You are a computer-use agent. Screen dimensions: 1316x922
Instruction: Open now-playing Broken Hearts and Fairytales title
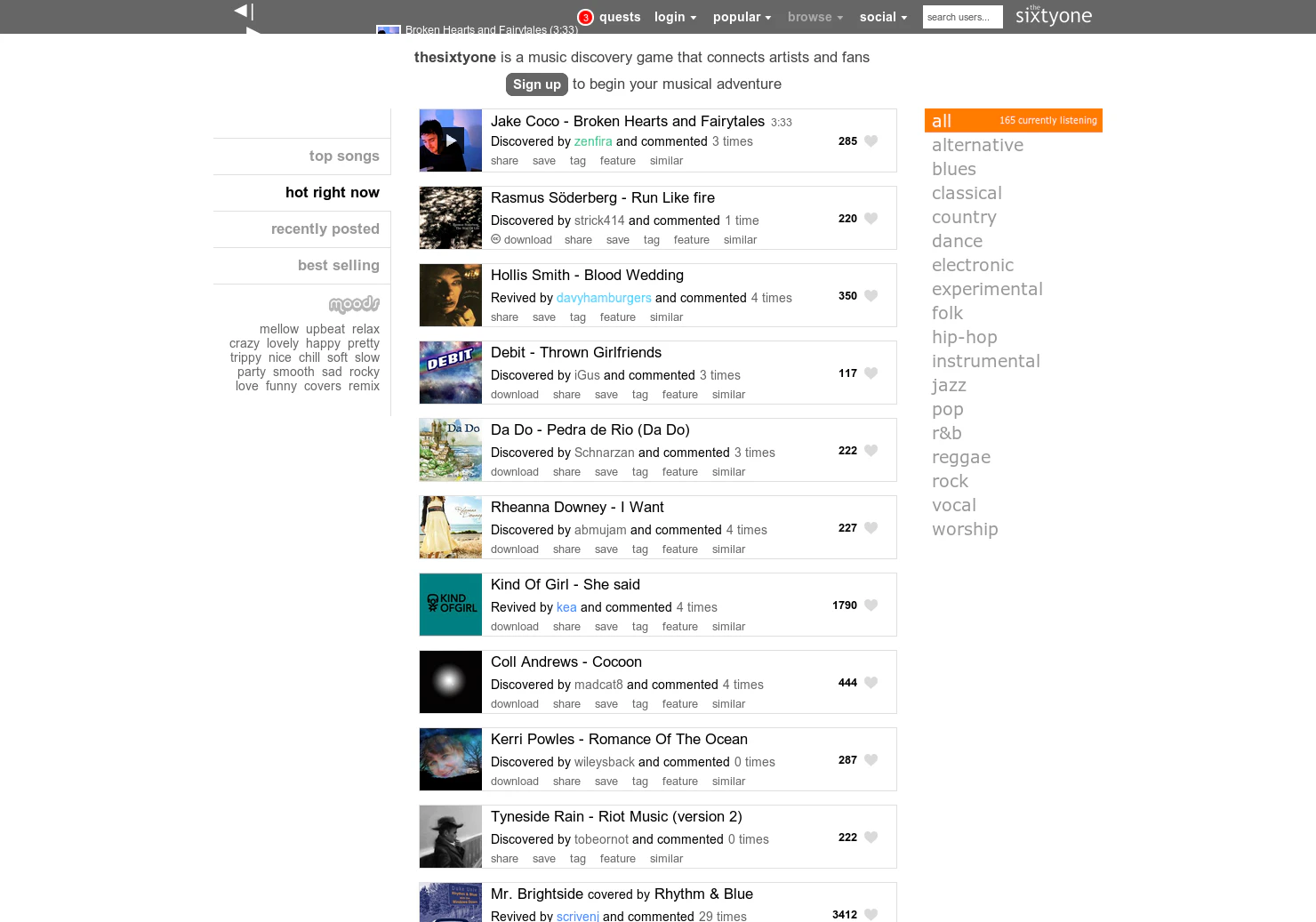click(492, 29)
